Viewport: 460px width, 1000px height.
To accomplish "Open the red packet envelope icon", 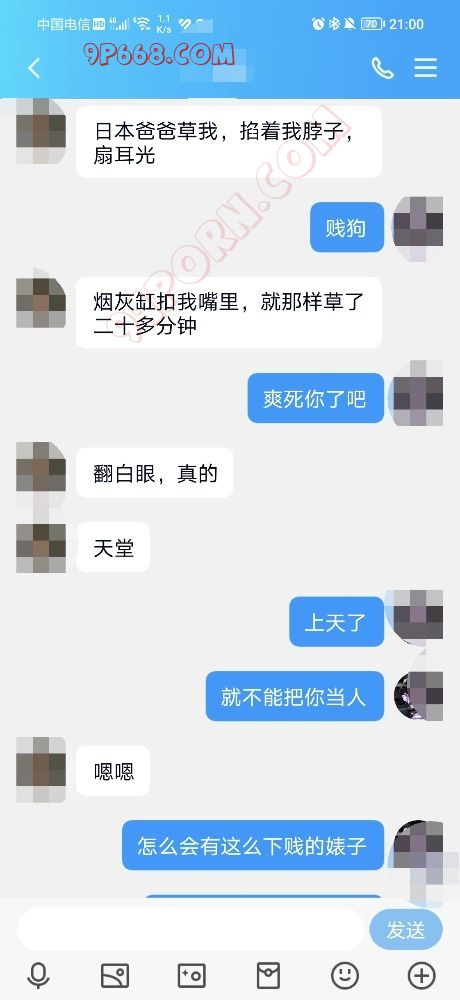I will click(x=268, y=975).
